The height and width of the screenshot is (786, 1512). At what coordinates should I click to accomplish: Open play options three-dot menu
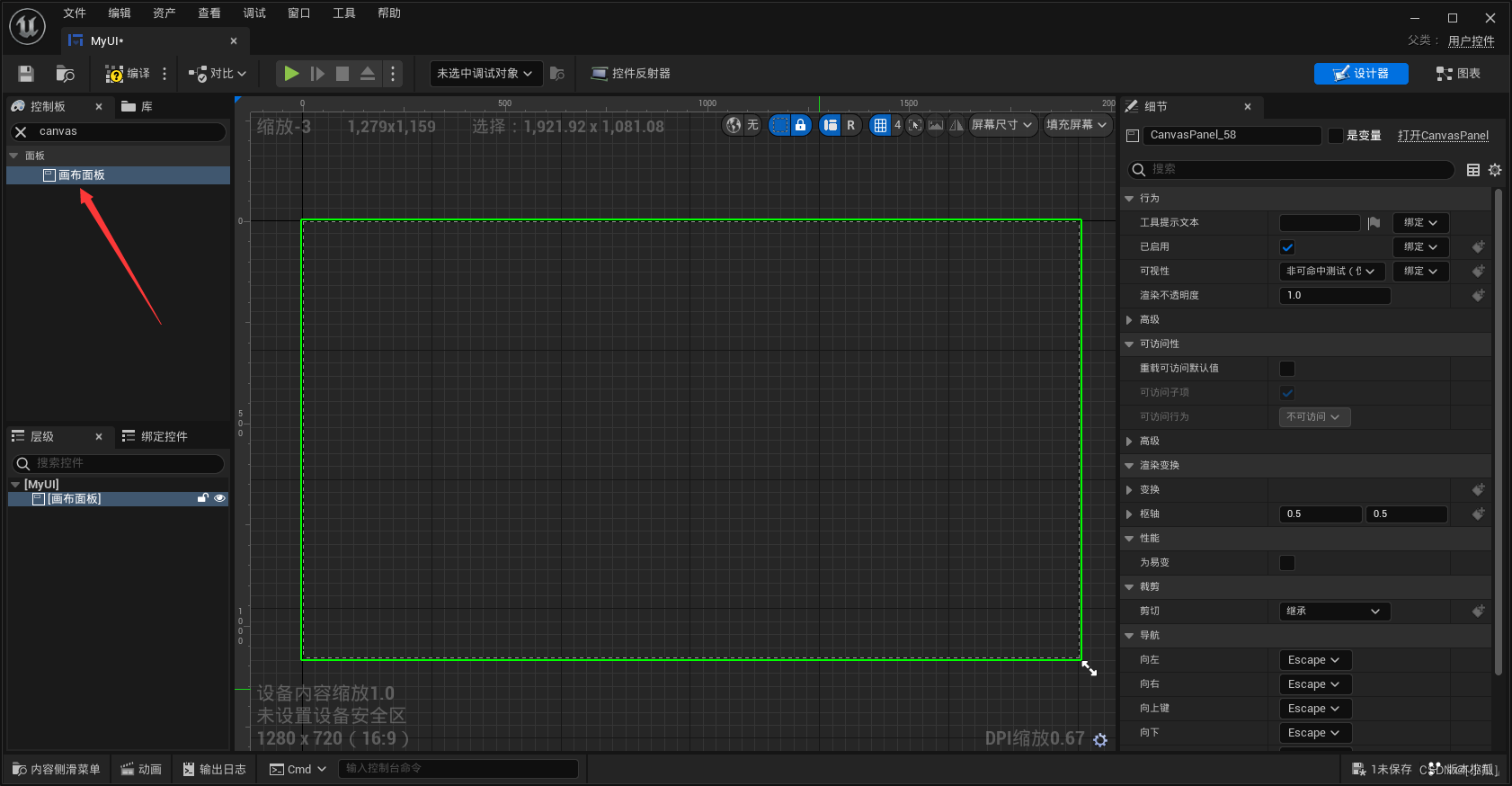click(393, 74)
